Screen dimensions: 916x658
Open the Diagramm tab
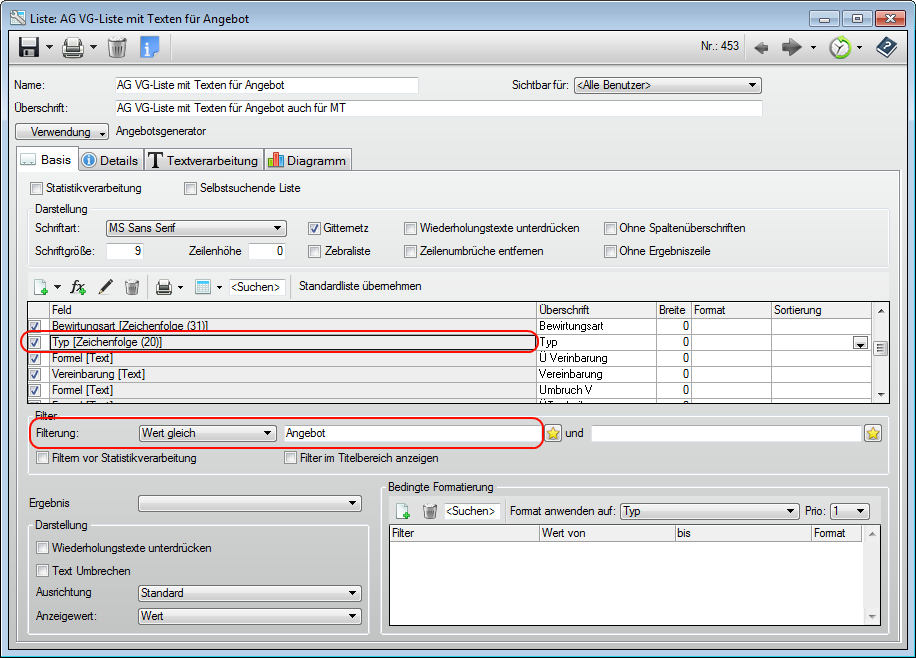point(307,160)
